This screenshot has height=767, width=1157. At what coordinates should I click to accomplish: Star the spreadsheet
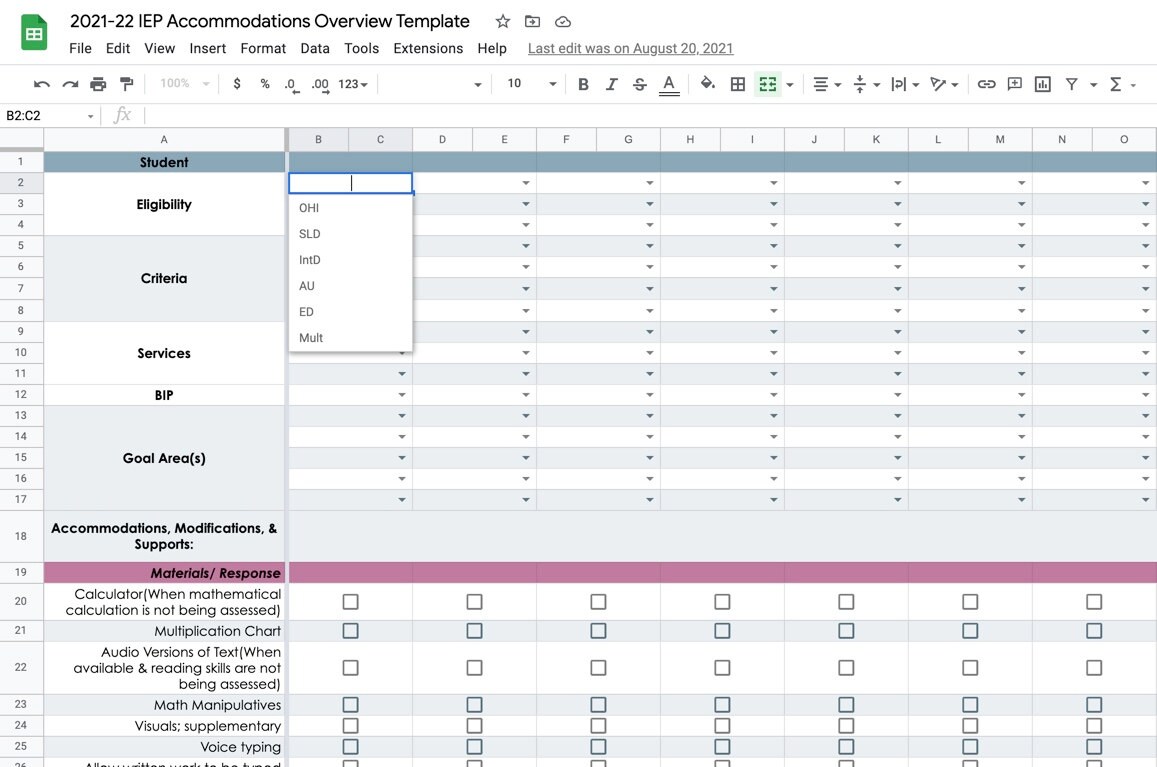(502, 21)
